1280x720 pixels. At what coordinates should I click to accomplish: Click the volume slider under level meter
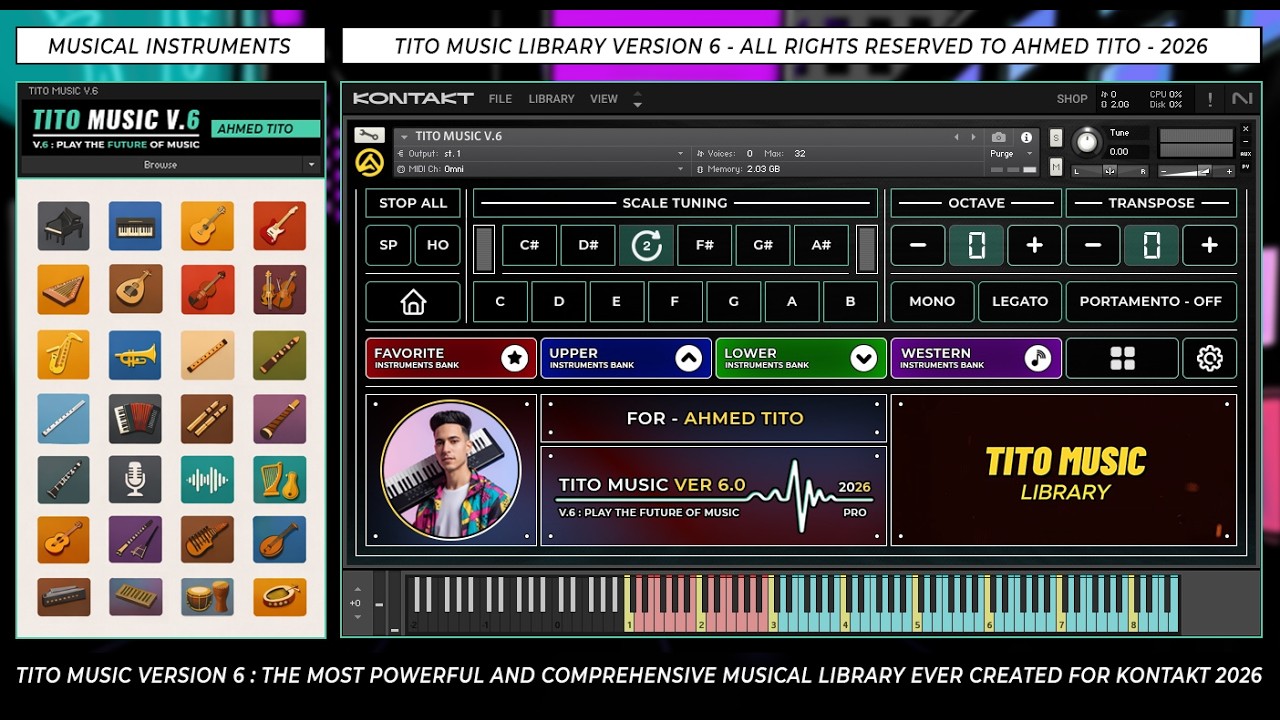click(x=1197, y=171)
